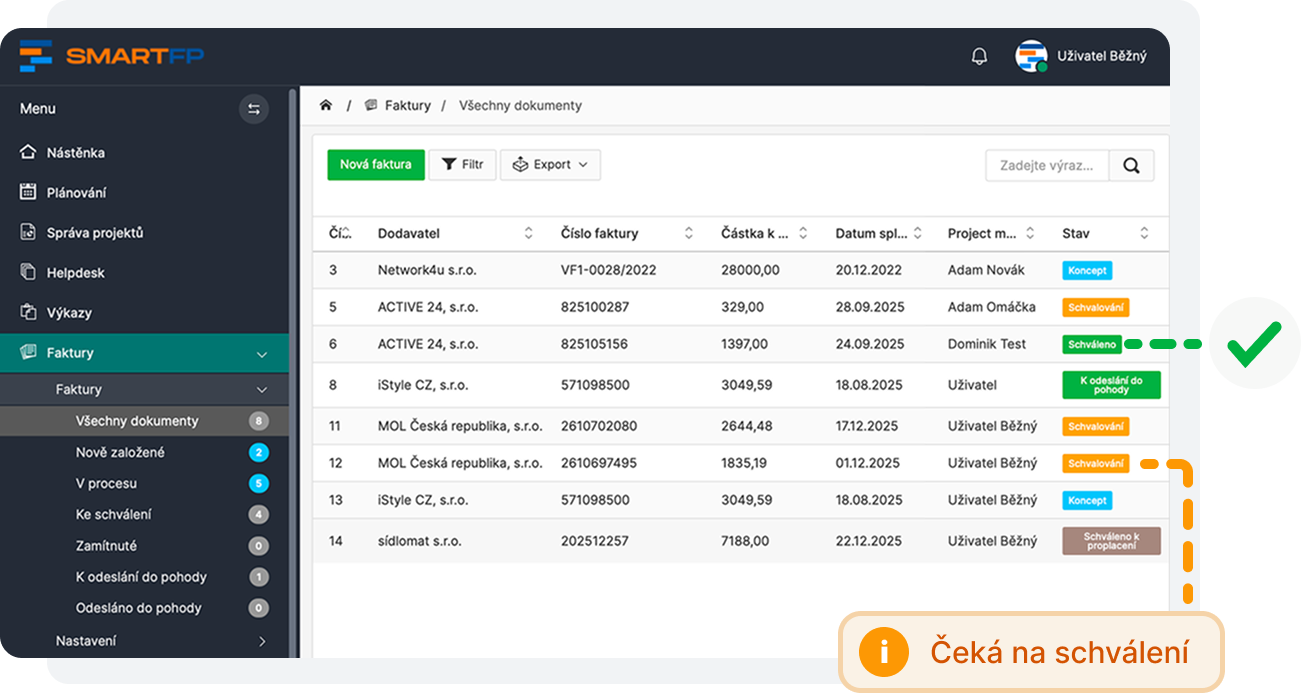Collapse the sidebar menu toggle
This screenshot has height=693, width=1305.
point(254,109)
